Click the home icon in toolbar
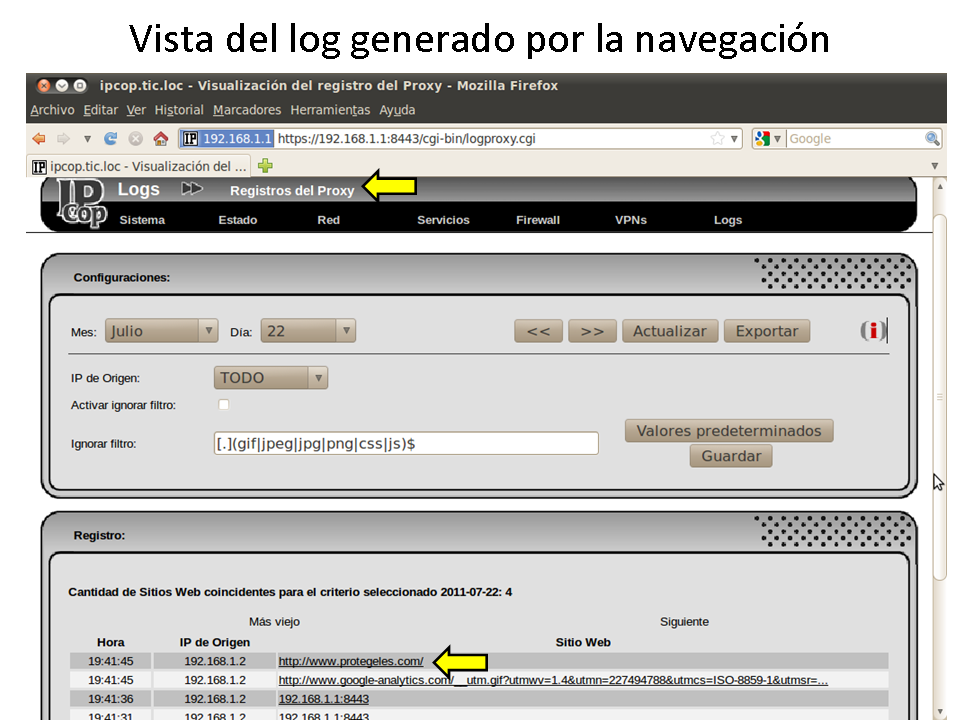The height and width of the screenshot is (720, 960). coord(160,139)
